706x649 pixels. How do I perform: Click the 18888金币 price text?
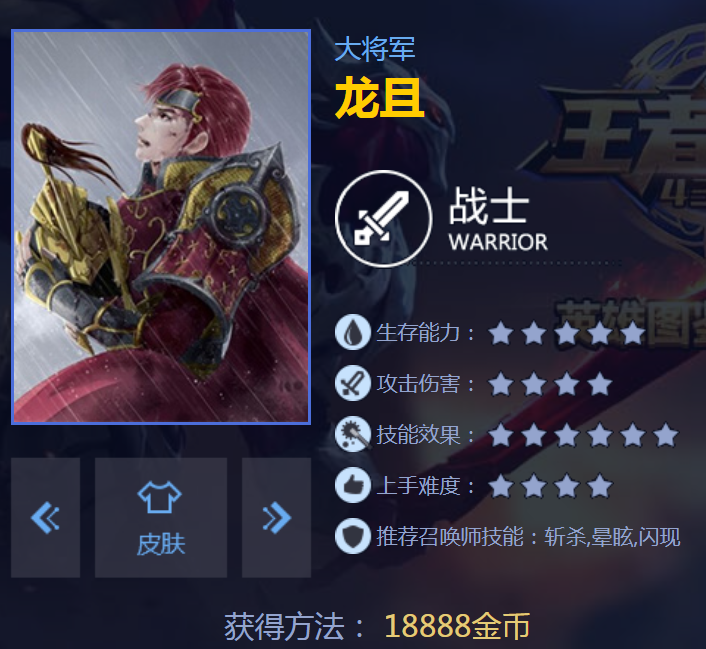[457, 626]
